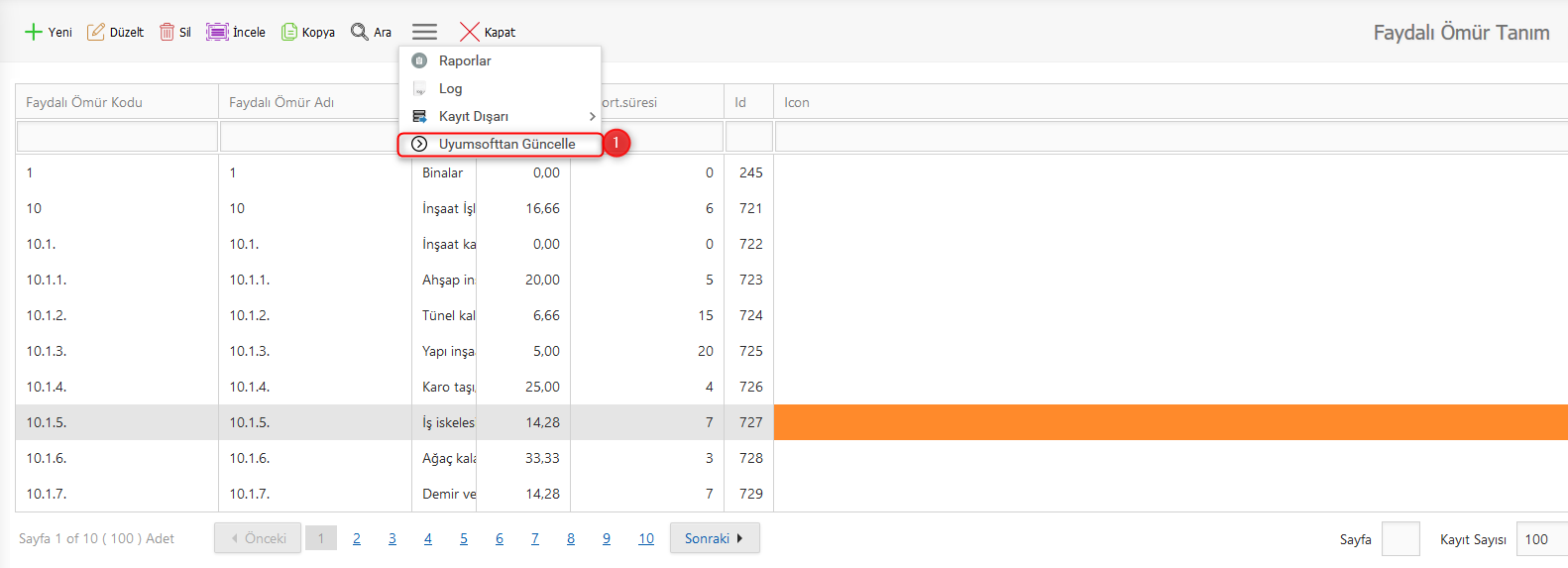Click the orange Icon cell in row 10.1.5.

tap(1170, 422)
